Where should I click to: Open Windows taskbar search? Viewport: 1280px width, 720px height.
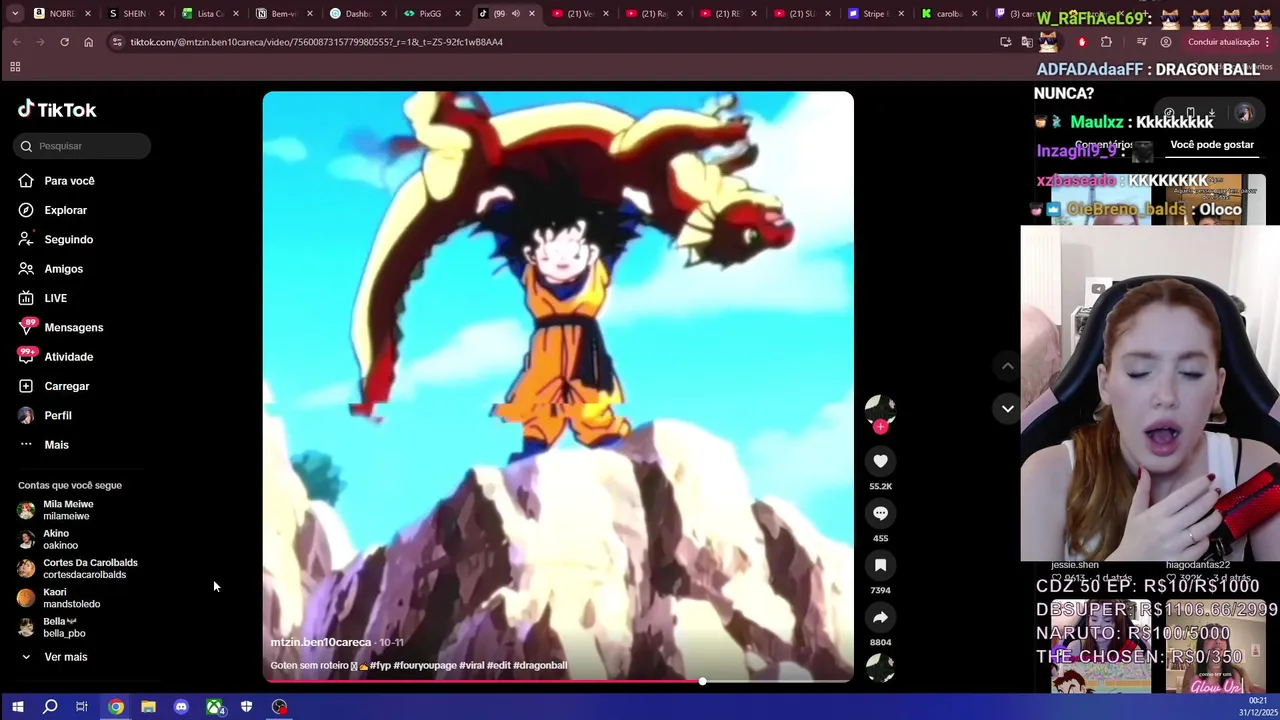click(50, 707)
